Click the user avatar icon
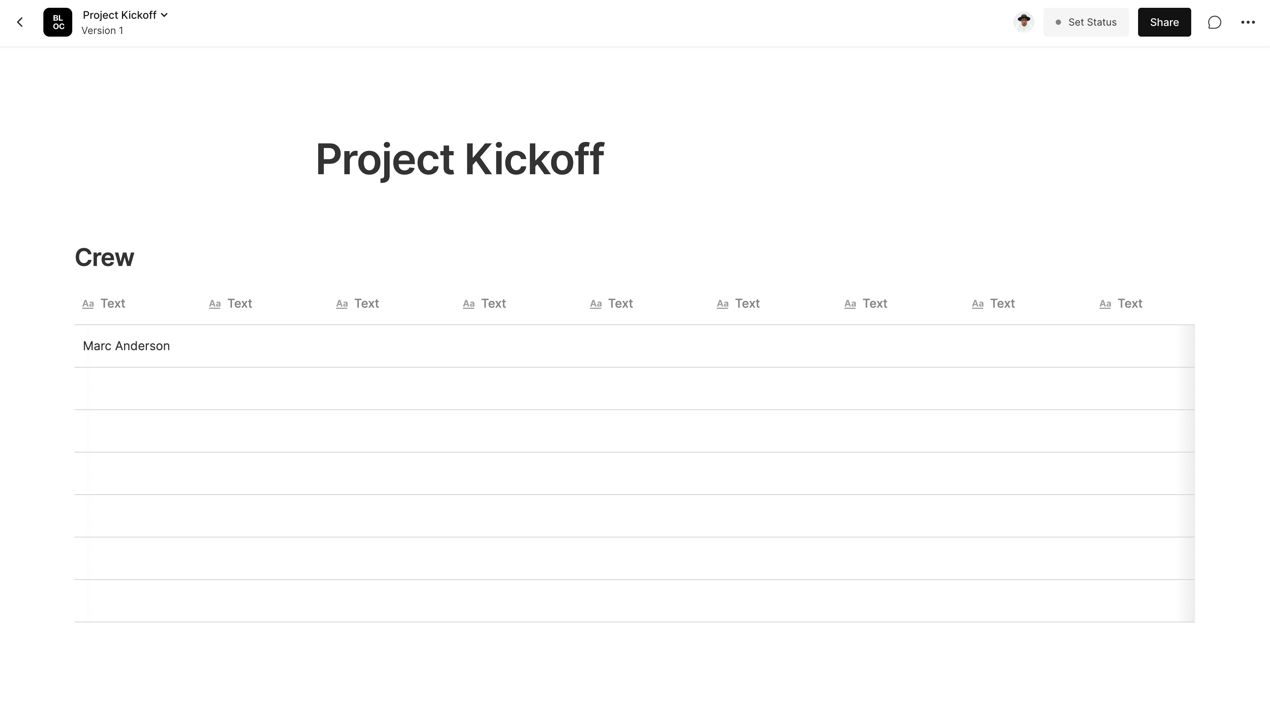The width and height of the screenshot is (1270, 728). [1023, 22]
